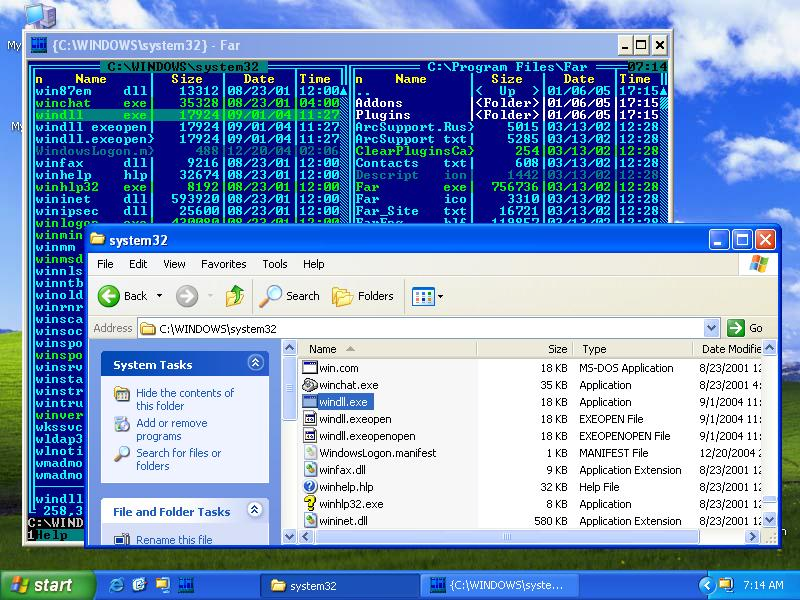Select winfax dll row in Far panel
Viewport: 800px width, 600px height.
pos(187,163)
